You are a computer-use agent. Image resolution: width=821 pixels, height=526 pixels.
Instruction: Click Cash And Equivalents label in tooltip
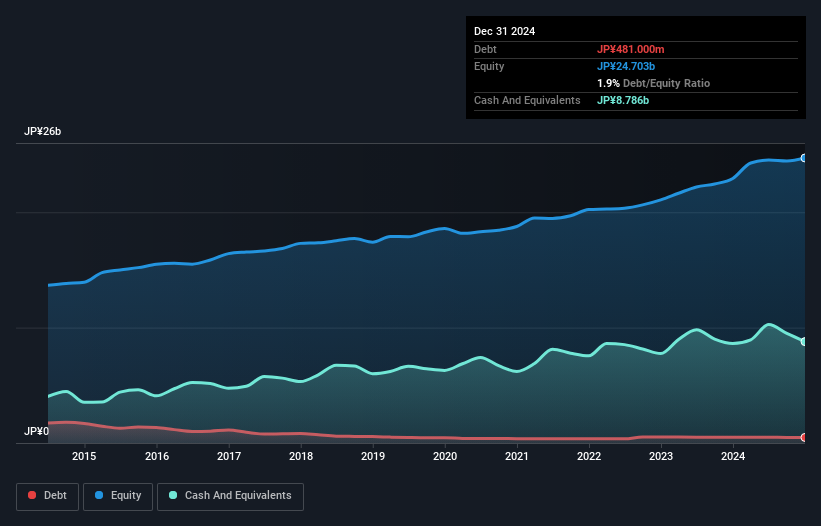click(527, 100)
